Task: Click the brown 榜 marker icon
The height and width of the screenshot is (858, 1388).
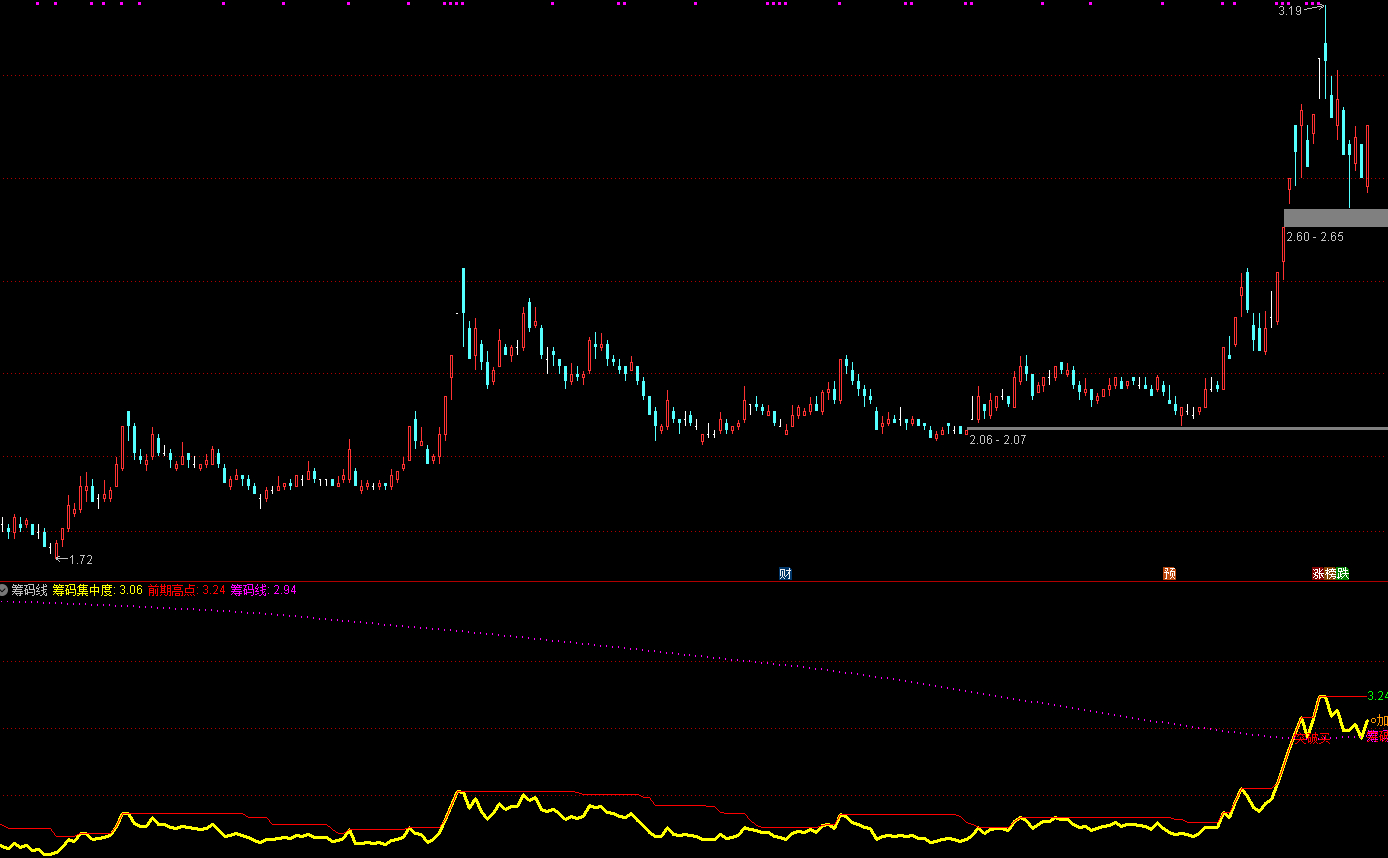Action: [1330, 574]
